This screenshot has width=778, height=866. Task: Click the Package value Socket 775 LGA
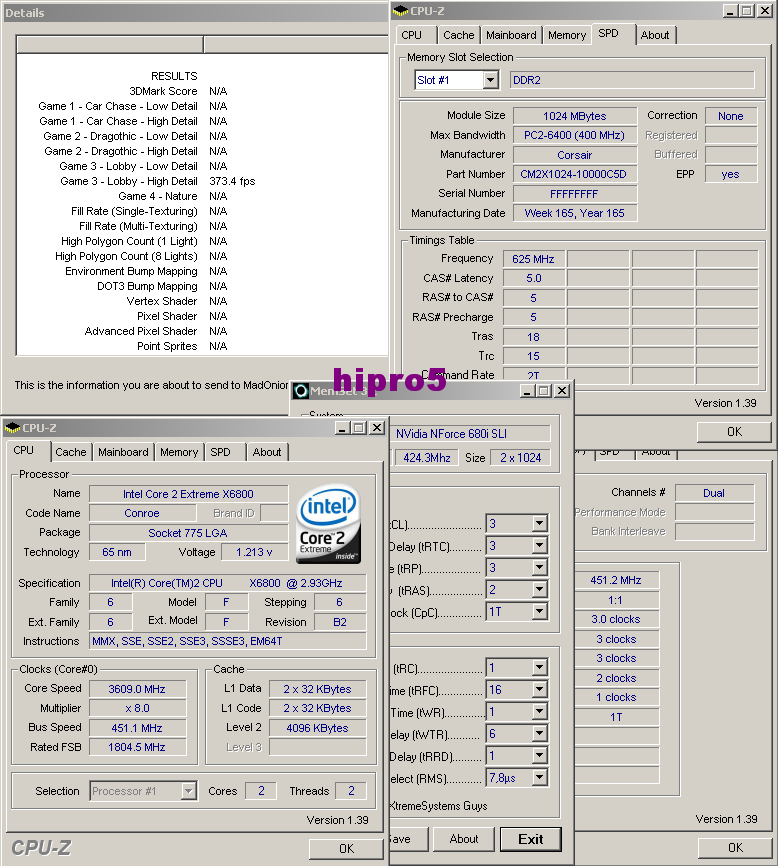[188, 533]
